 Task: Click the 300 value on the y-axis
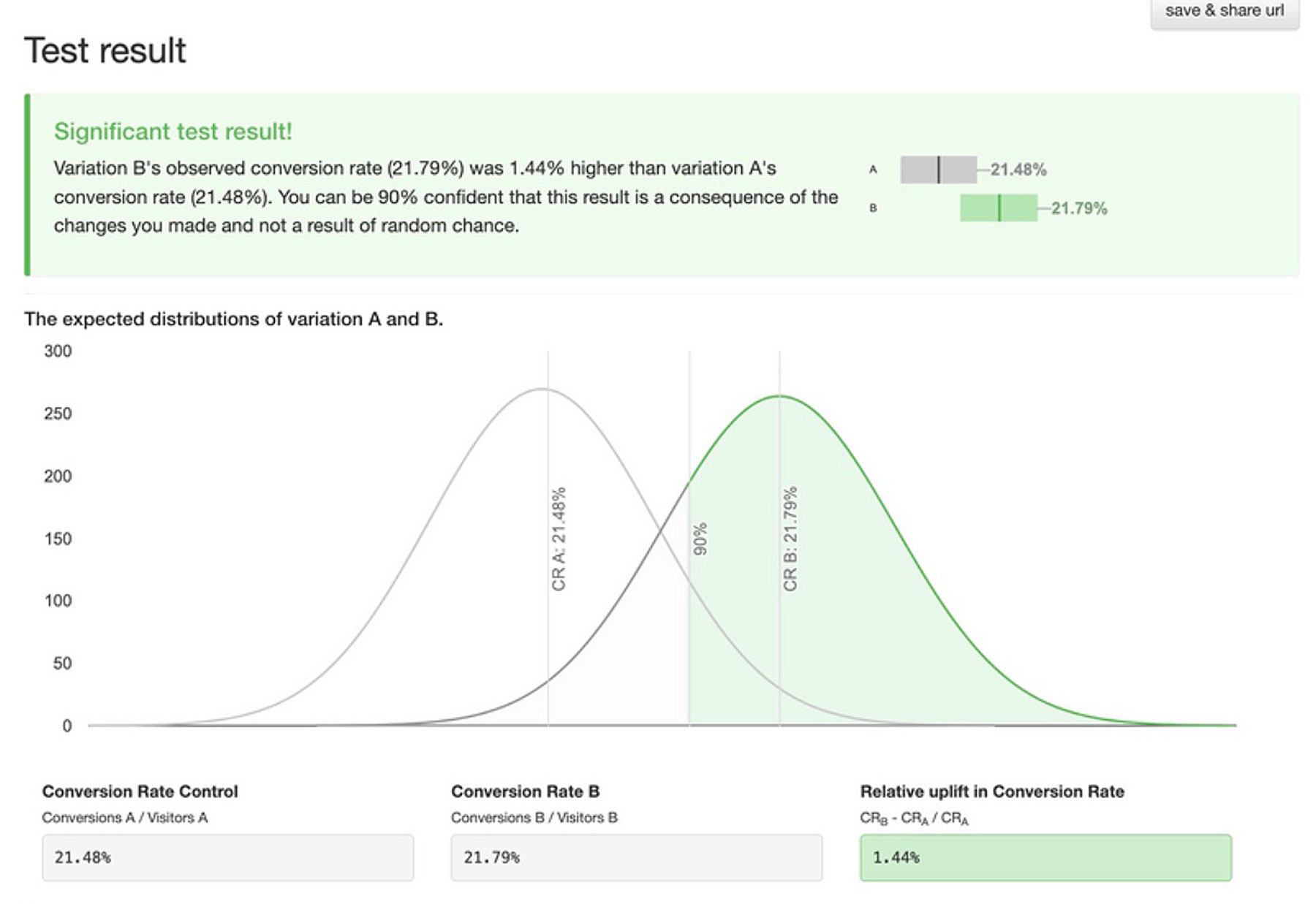pyautogui.click(x=58, y=352)
